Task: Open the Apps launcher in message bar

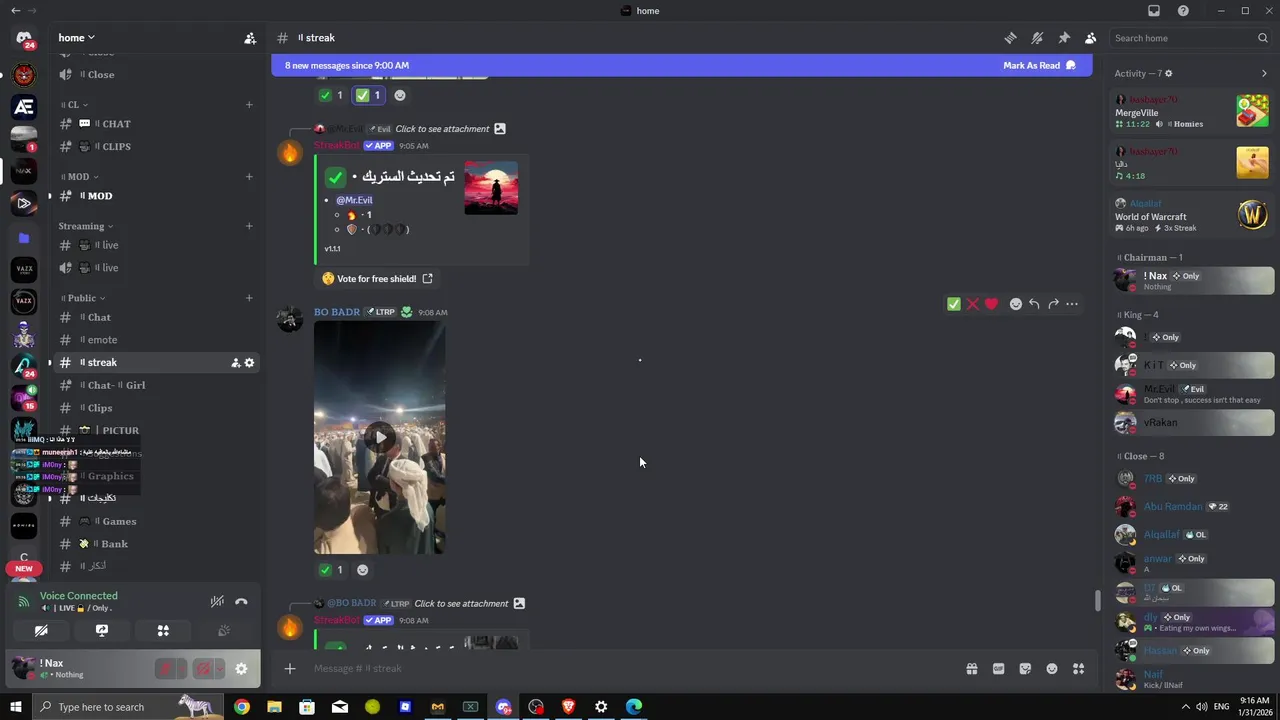Action: tap(1078, 669)
